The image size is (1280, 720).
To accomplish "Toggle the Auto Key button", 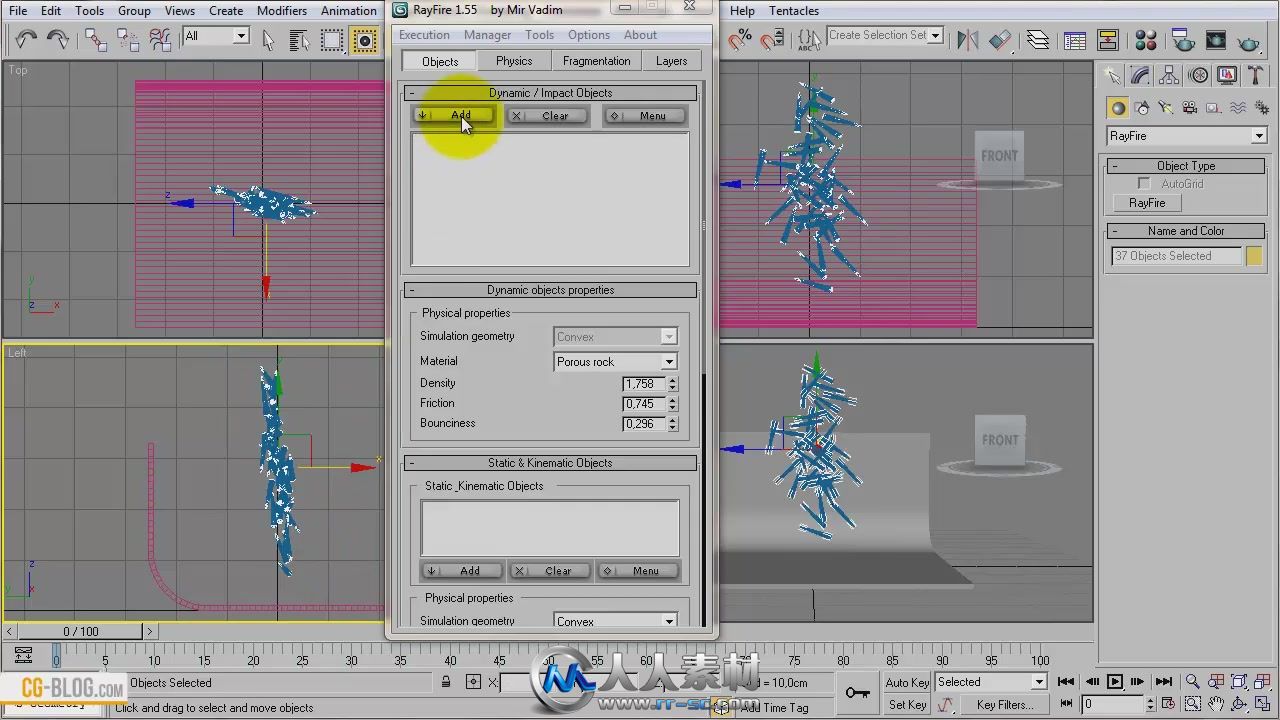I will click(x=907, y=682).
